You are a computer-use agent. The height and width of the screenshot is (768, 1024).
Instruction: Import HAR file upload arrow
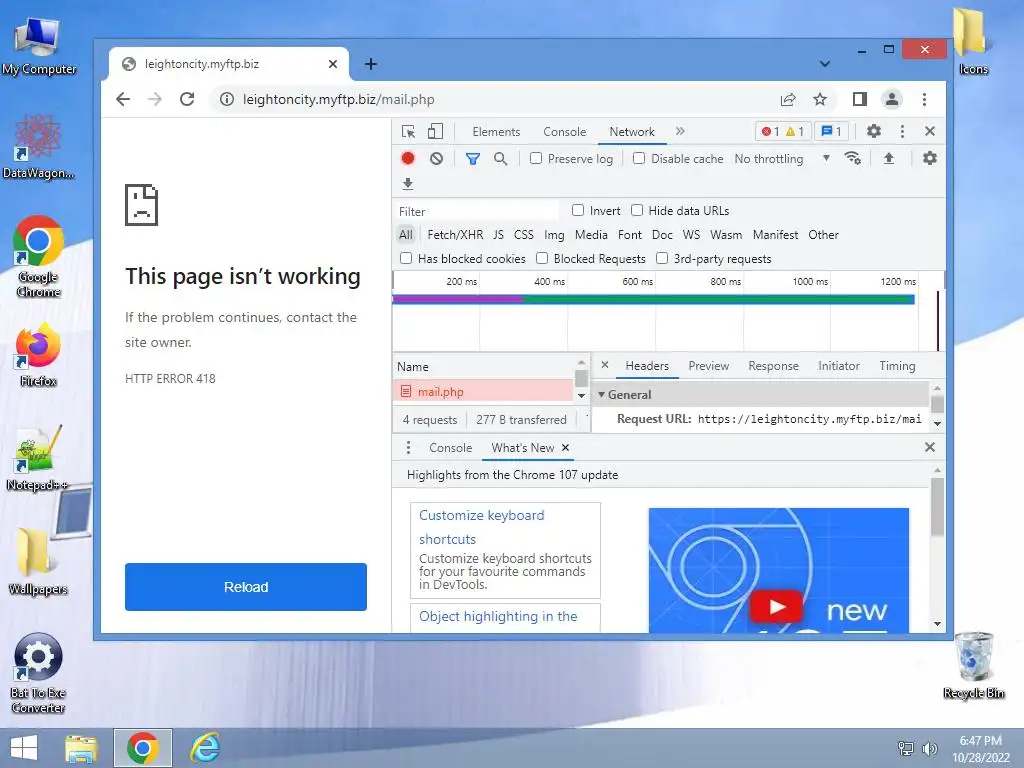889,158
